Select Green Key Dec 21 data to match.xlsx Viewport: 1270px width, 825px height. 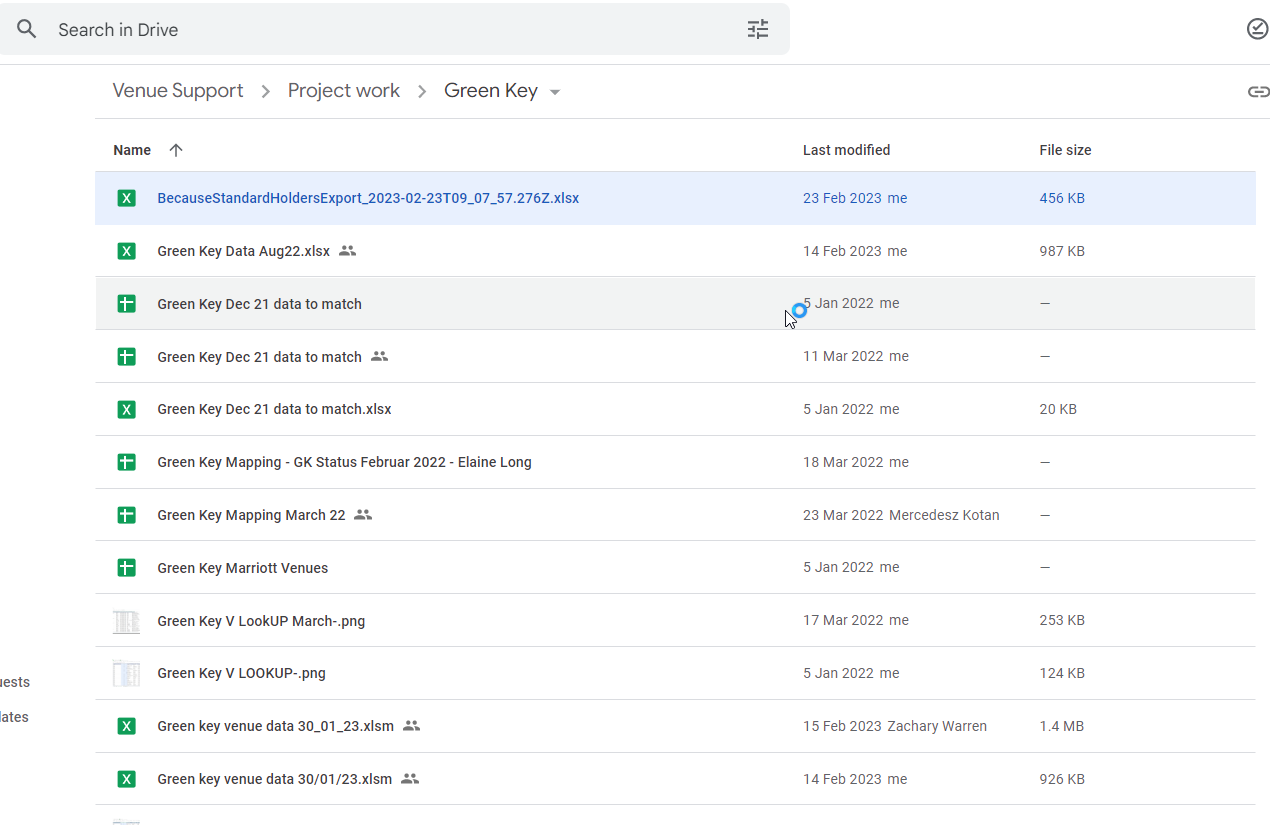[274, 409]
